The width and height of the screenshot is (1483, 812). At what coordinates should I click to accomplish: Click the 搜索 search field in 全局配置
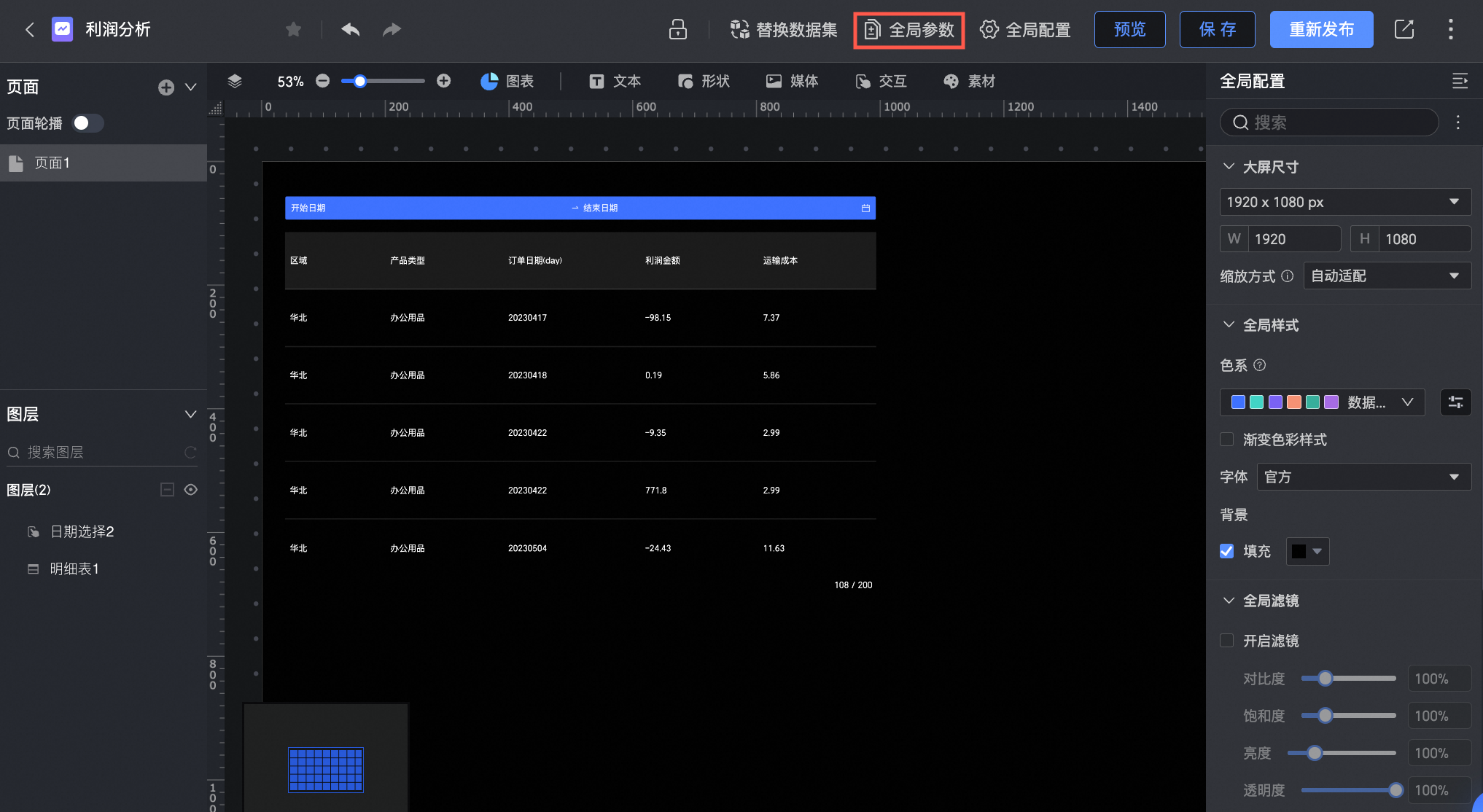coord(1329,122)
